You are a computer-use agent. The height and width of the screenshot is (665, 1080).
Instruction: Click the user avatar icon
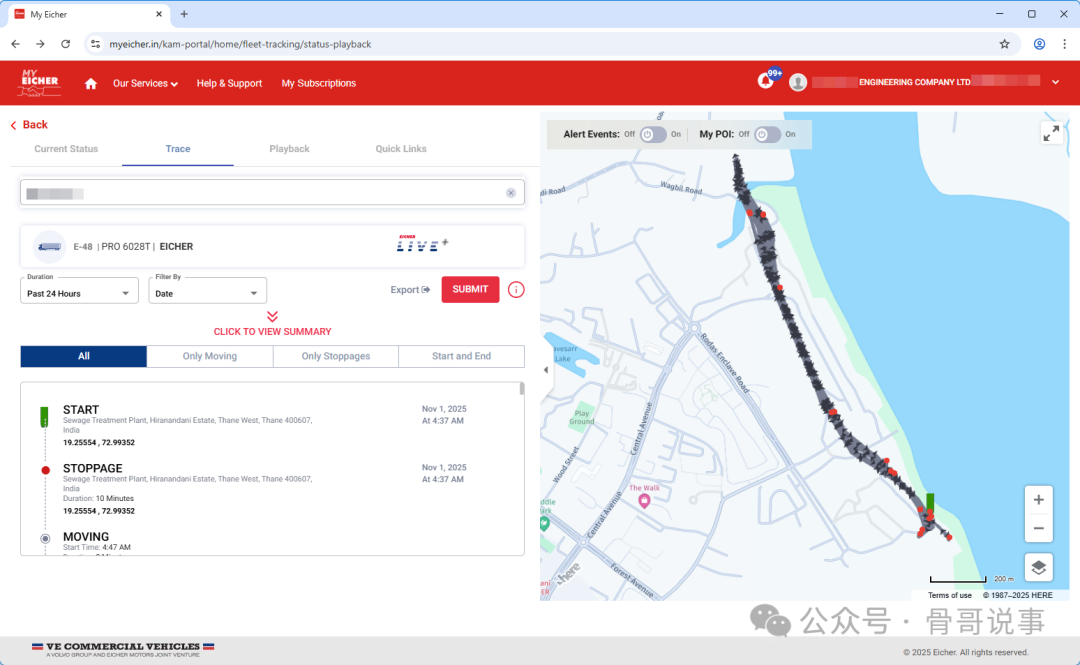pyautogui.click(x=798, y=83)
